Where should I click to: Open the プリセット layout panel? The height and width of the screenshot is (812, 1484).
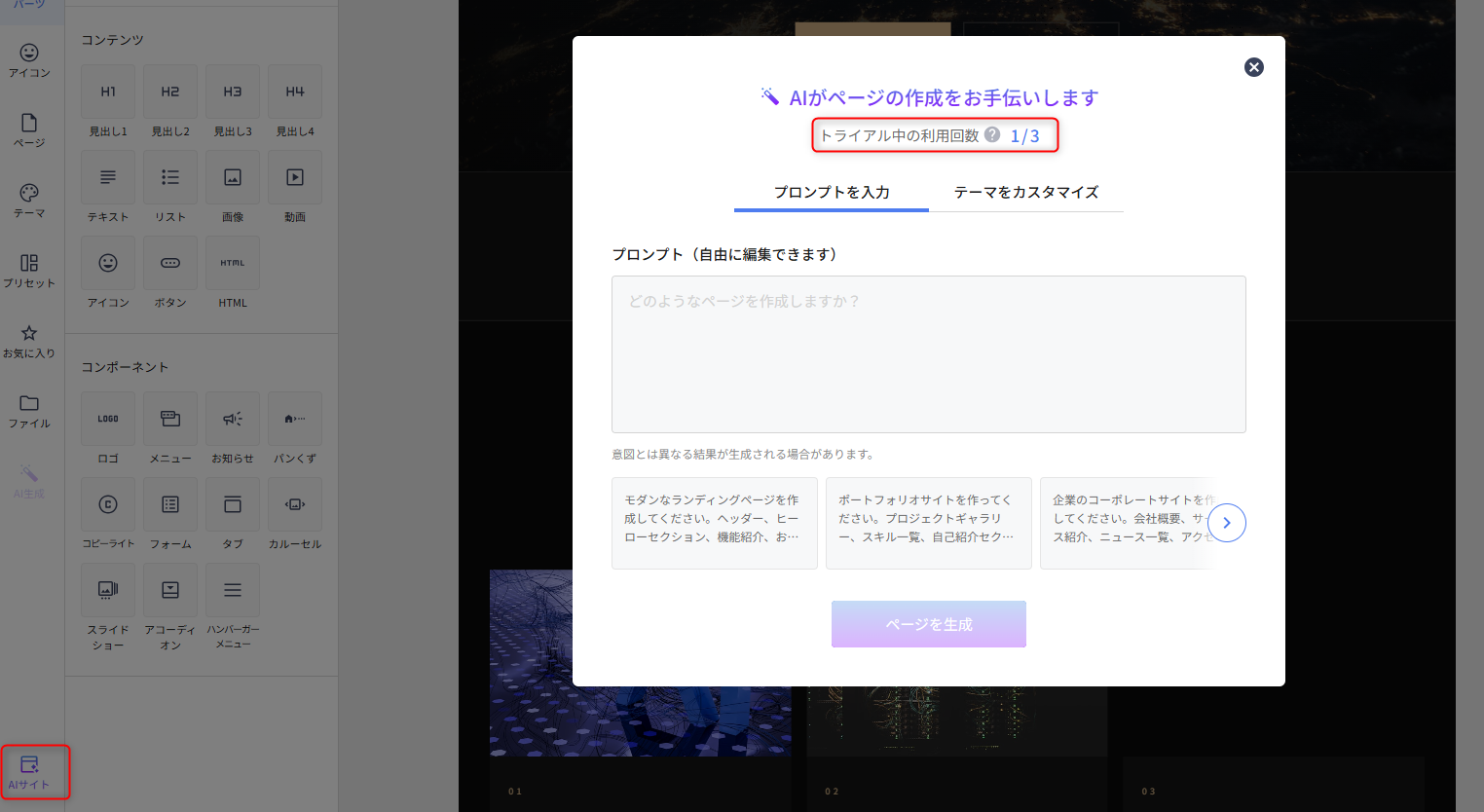tap(29, 270)
